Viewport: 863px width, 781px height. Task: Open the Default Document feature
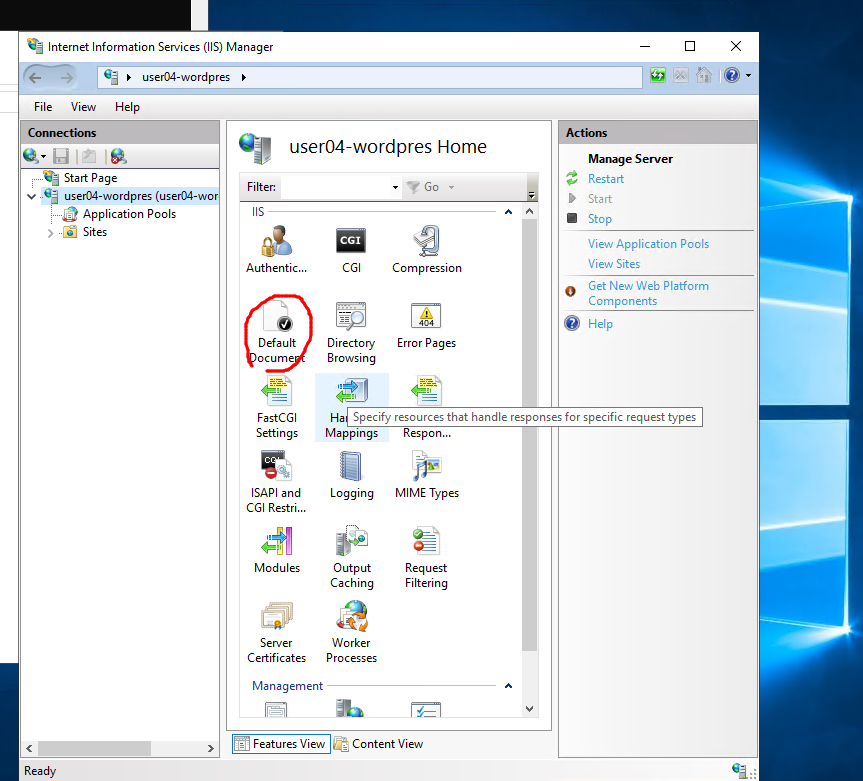277,332
